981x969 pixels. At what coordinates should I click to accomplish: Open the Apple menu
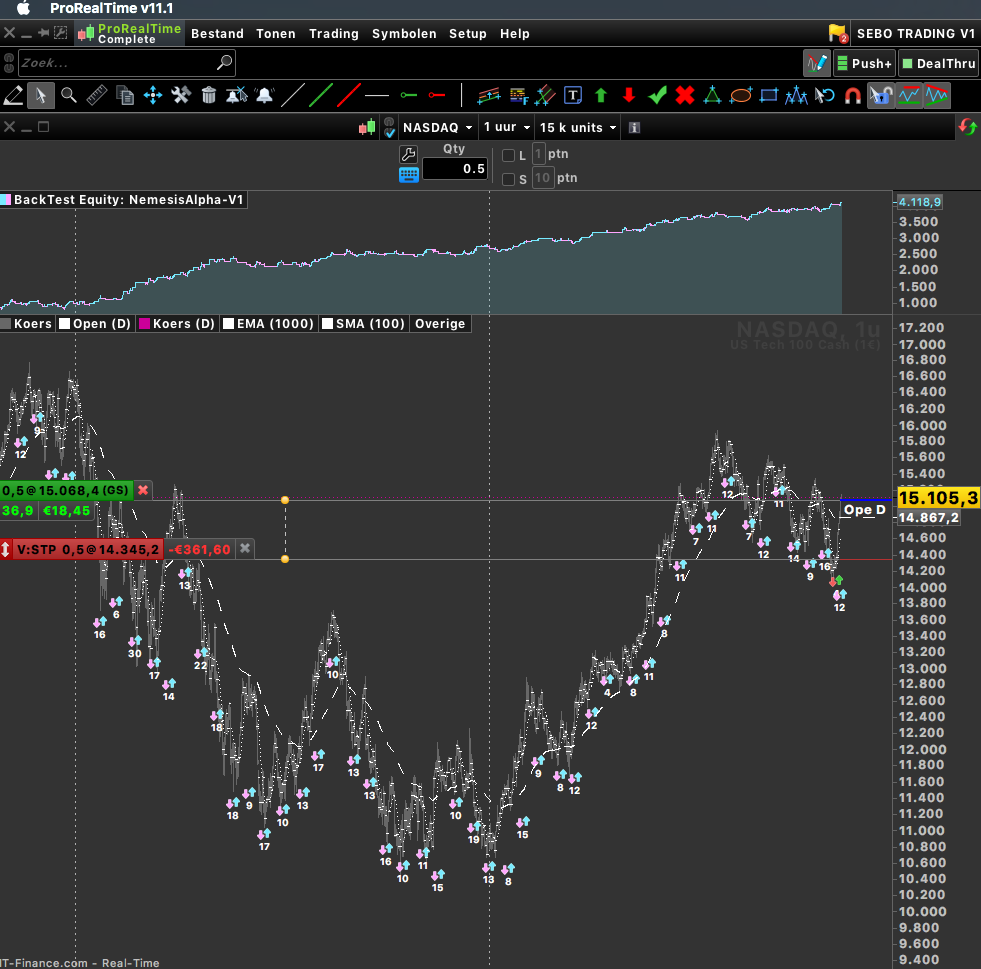[23, 8]
